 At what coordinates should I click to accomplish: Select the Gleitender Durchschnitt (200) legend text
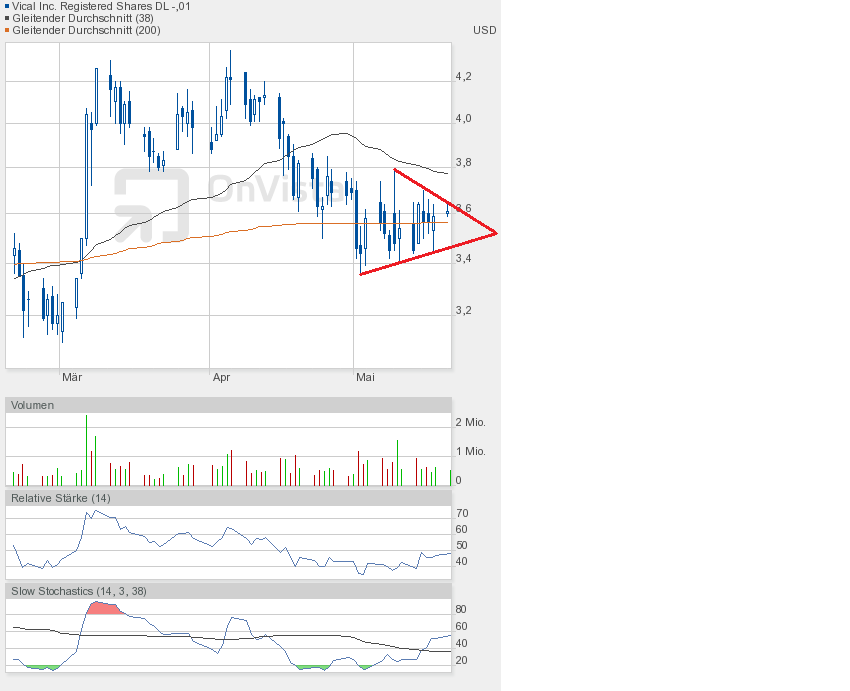pos(82,30)
